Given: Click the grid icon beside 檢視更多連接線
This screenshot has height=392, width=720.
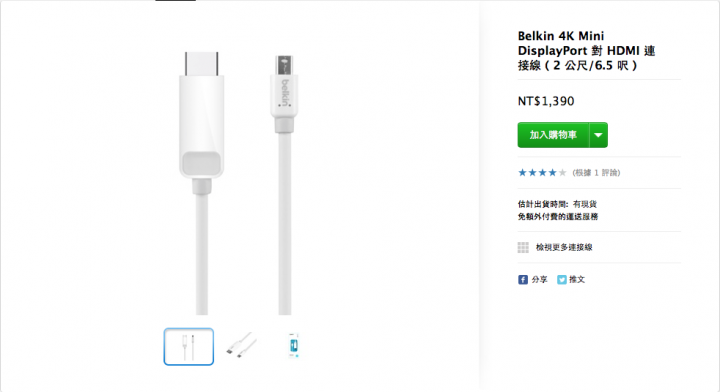Looking at the screenshot, I should pyautogui.click(x=523, y=247).
